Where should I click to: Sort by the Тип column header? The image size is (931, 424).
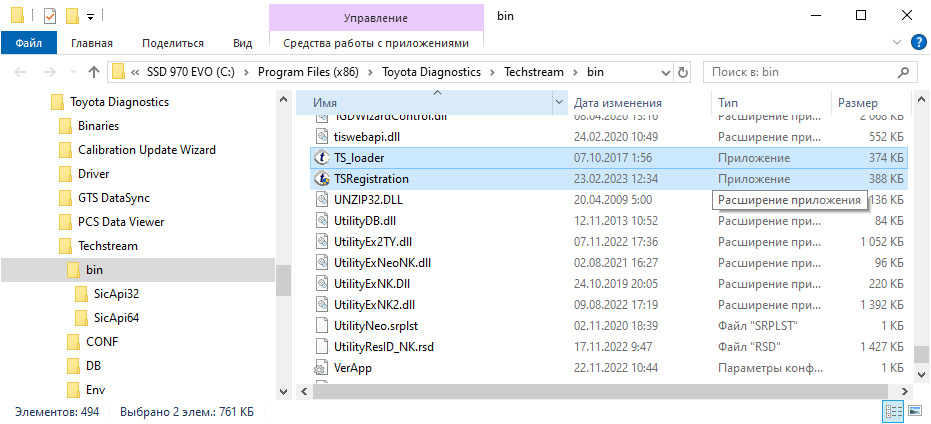pyautogui.click(x=771, y=103)
